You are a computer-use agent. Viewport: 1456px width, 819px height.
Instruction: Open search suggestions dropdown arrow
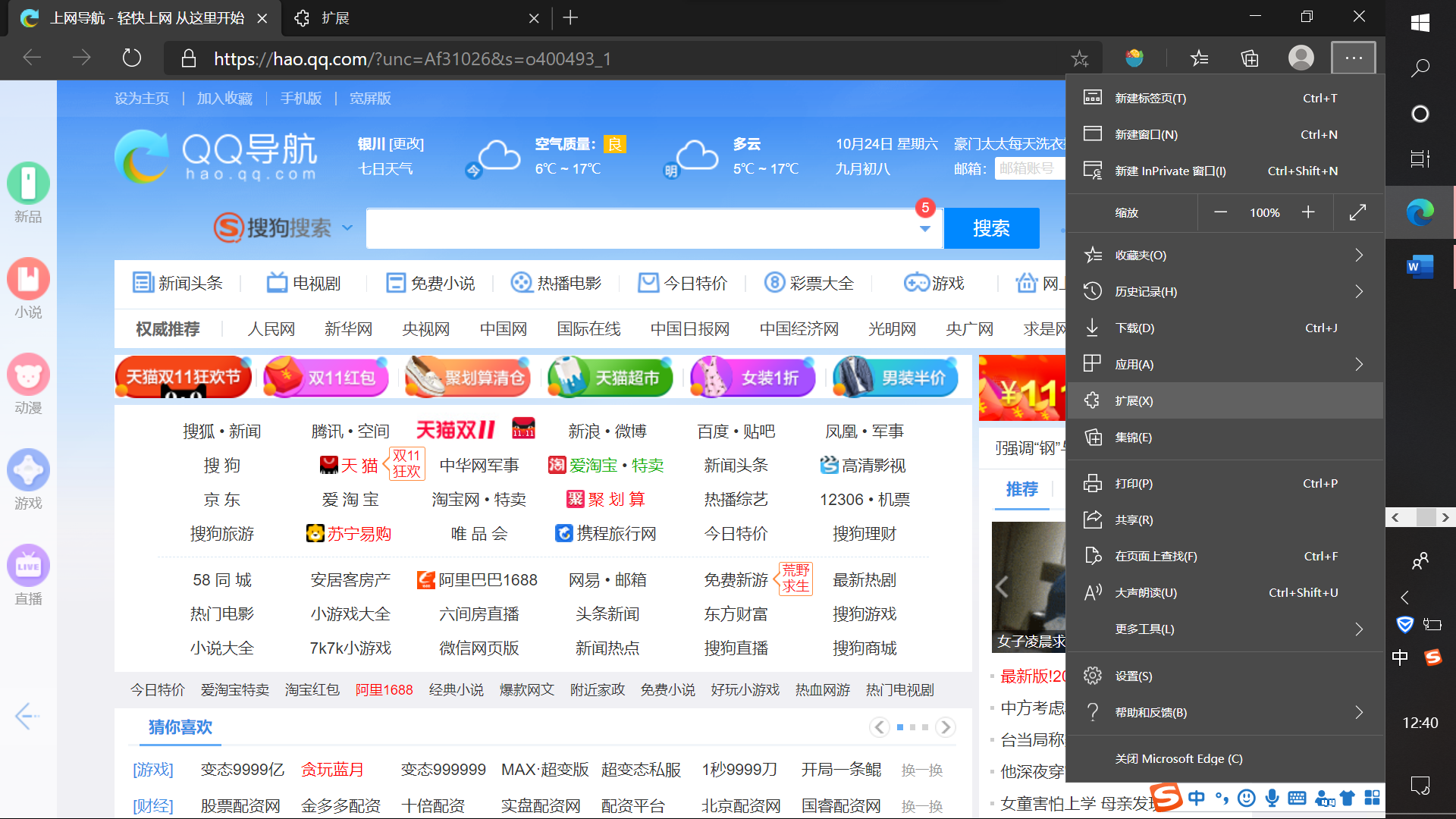click(924, 228)
